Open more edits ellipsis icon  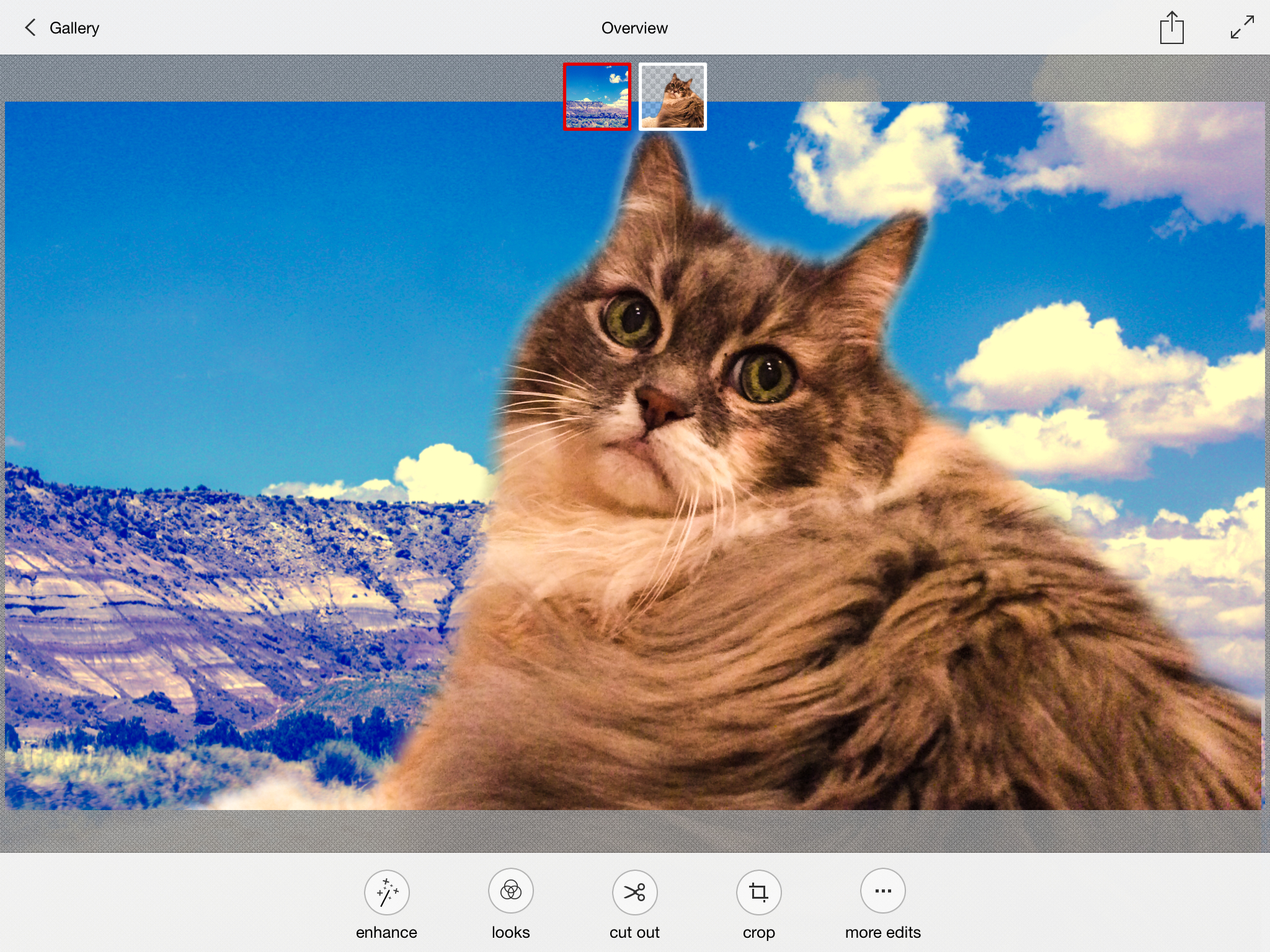point(883,891)
